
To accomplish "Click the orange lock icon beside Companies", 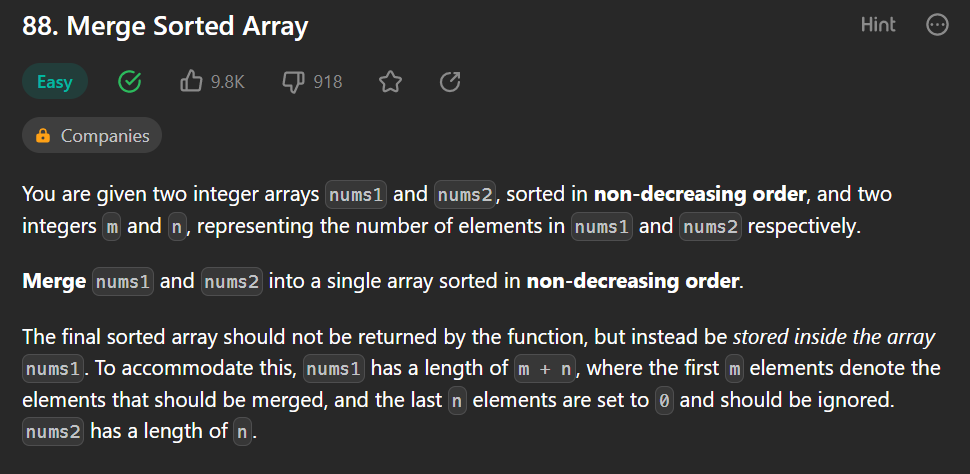I will pyautogui.click(x=43, y=136).
